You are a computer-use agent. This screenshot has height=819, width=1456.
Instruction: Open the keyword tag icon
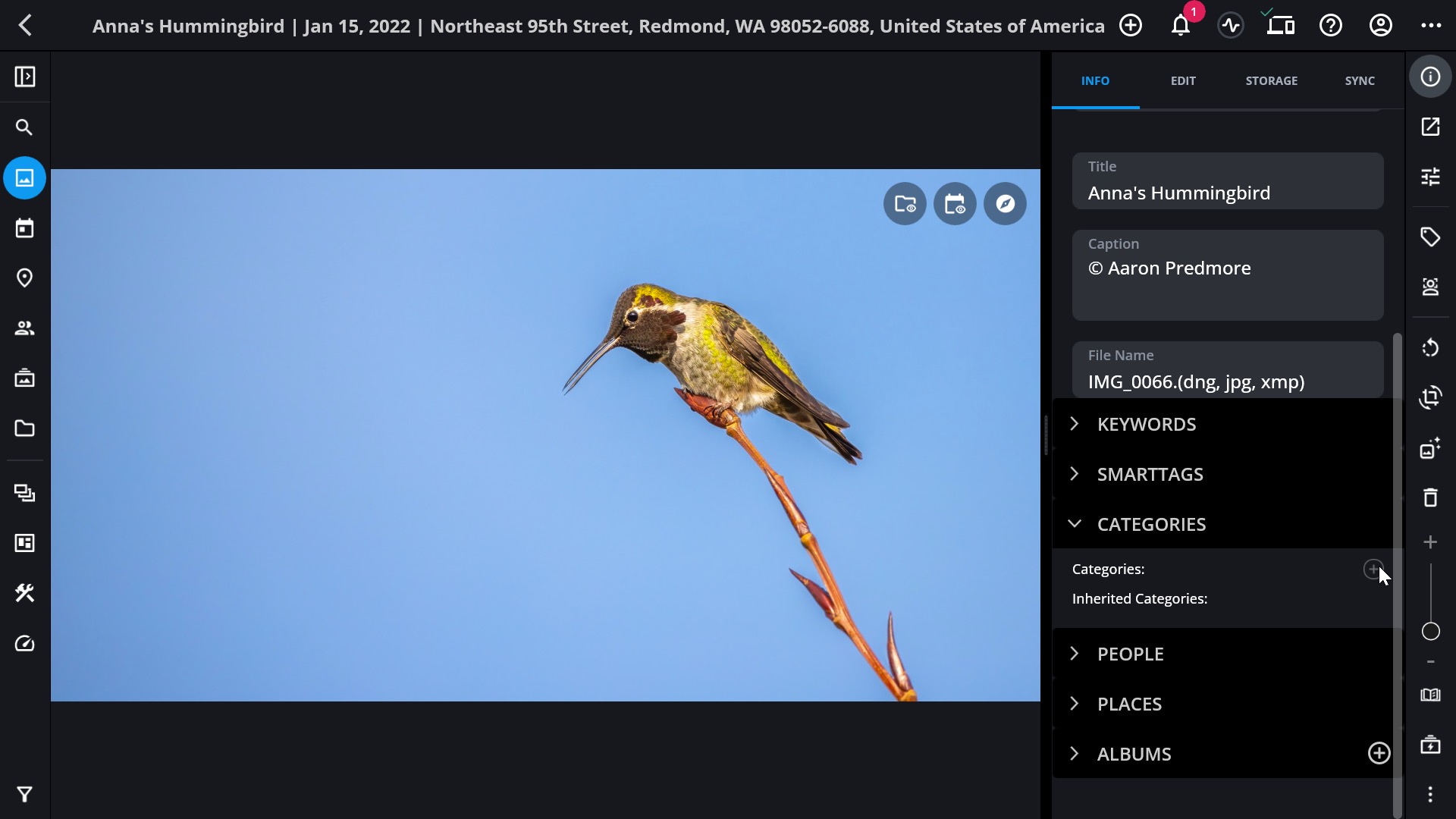(x=1430, y=237)
